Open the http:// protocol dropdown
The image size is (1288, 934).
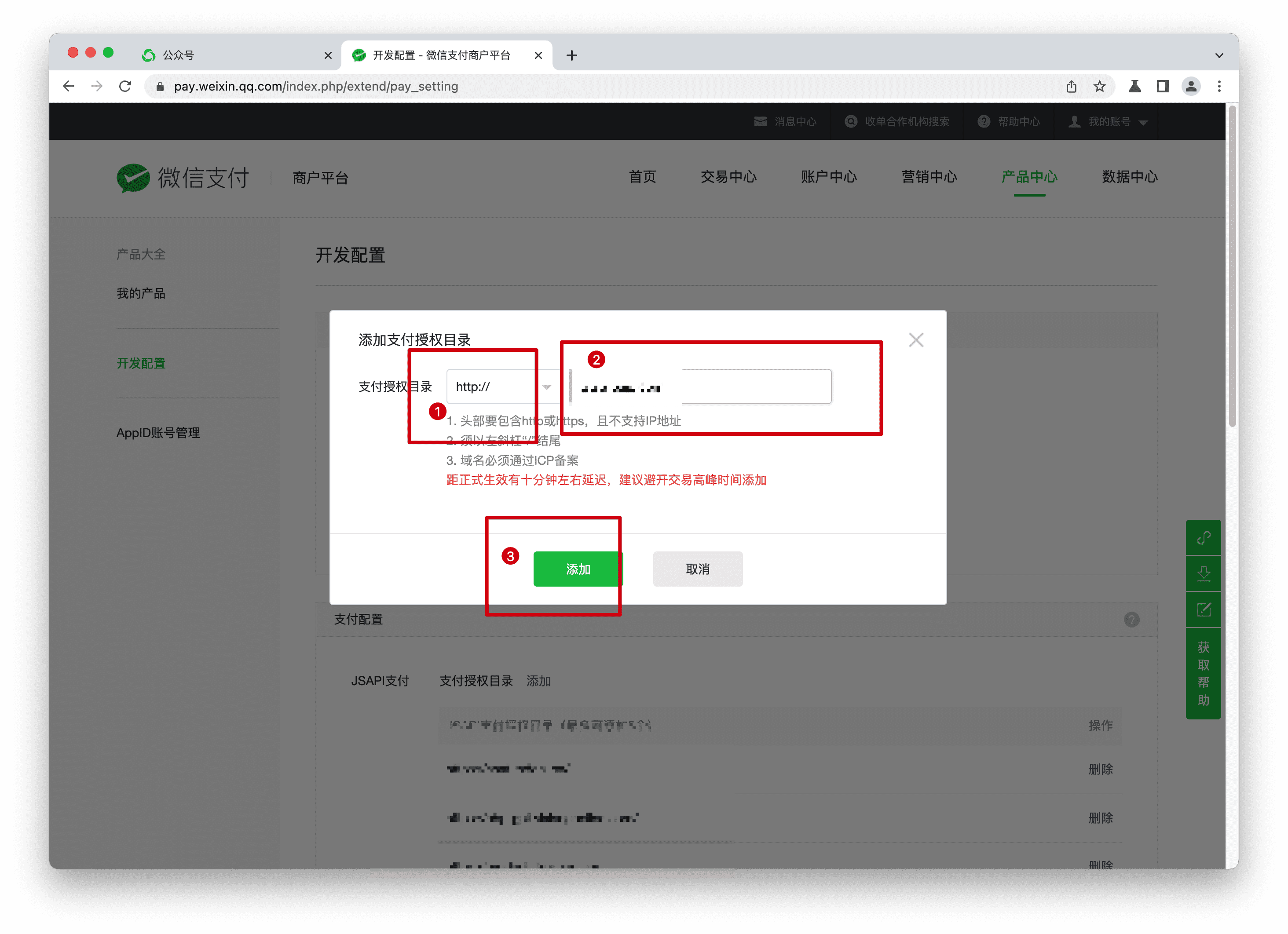click(504, 387)
